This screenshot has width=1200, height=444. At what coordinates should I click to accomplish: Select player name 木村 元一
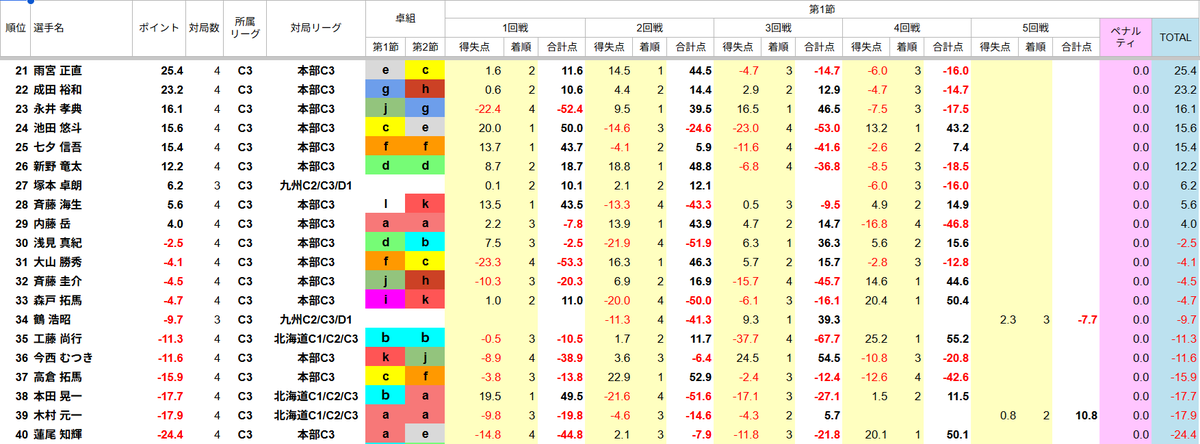pyautogui.click(x=57, y=415)
